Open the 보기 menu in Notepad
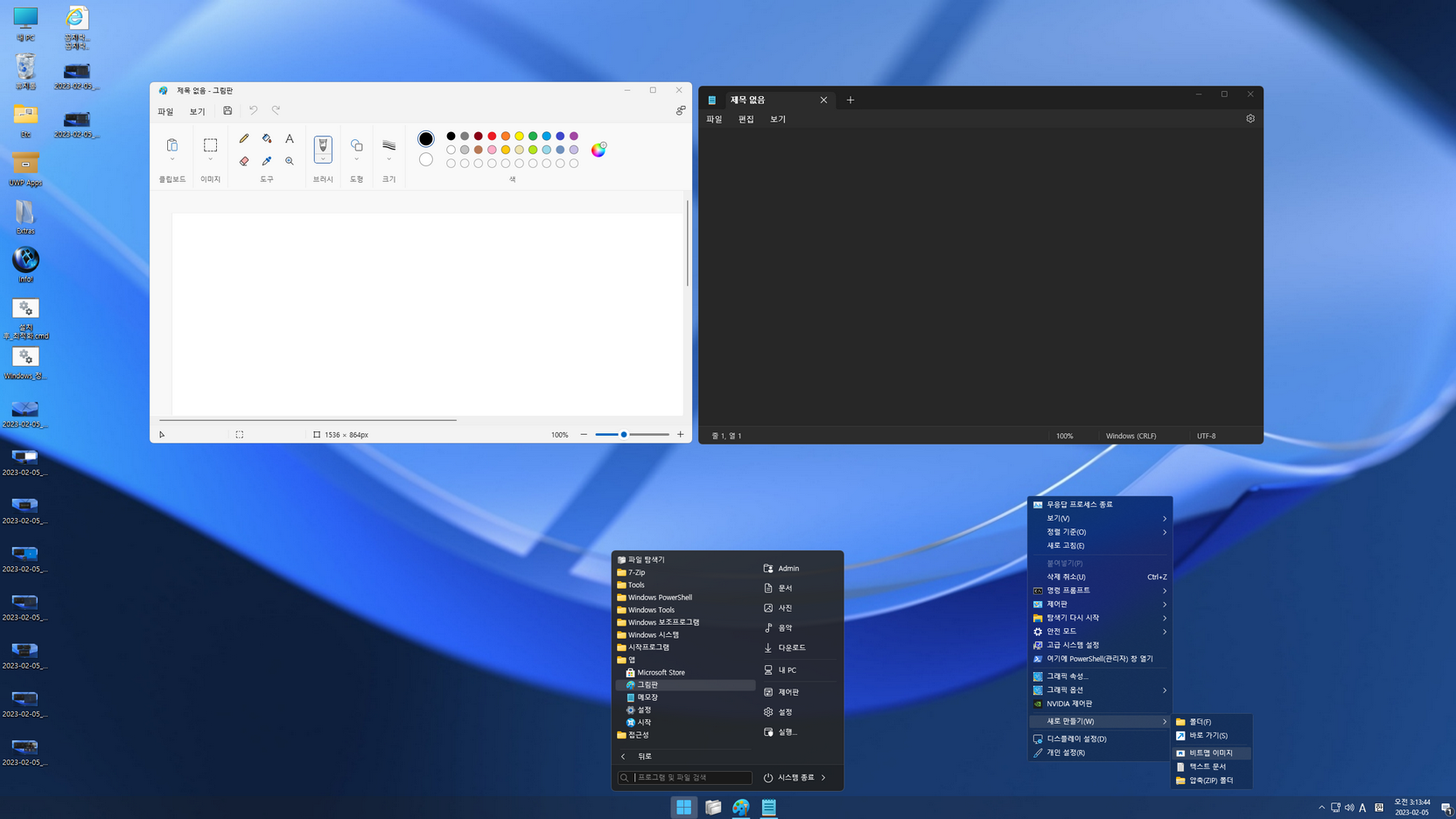This screenshot has width=1456, height=819. (x=778, y=119)
